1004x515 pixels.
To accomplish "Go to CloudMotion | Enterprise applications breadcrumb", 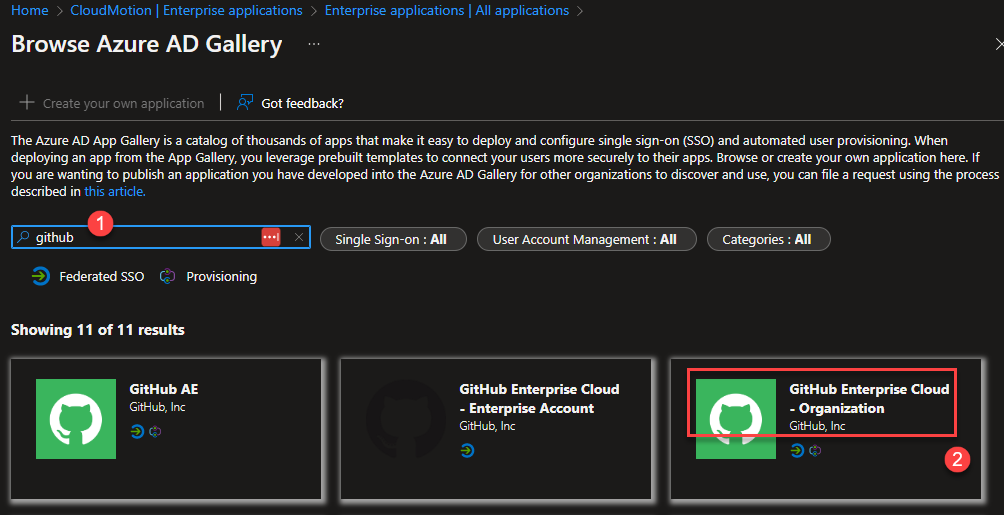I will pos(186,10).
